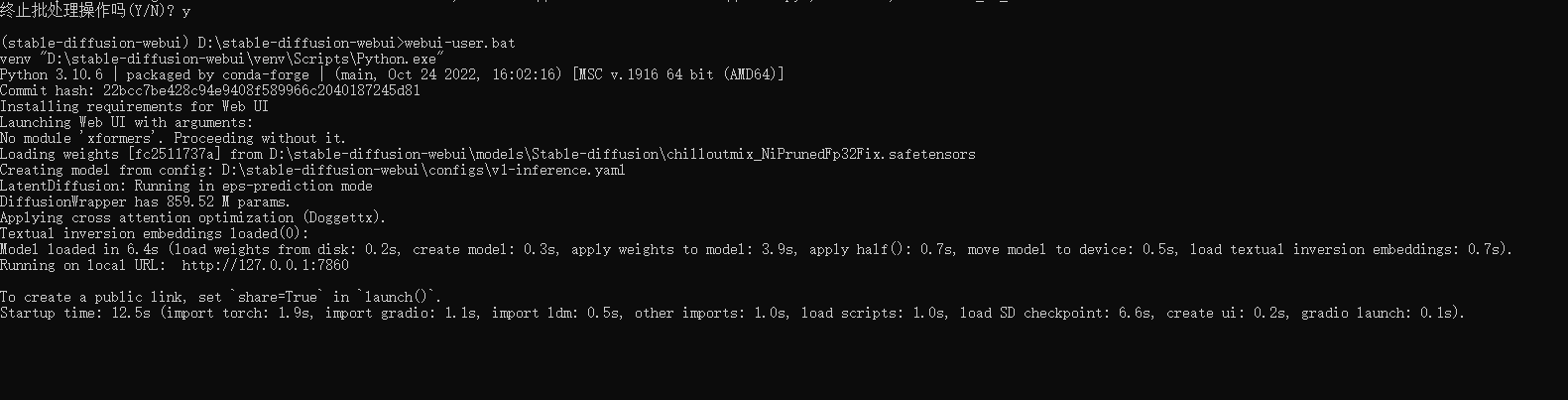
Task: Click the chilloutmix_NiPrunedFp32Fix.safetensors filename
Action: point(821,154)
